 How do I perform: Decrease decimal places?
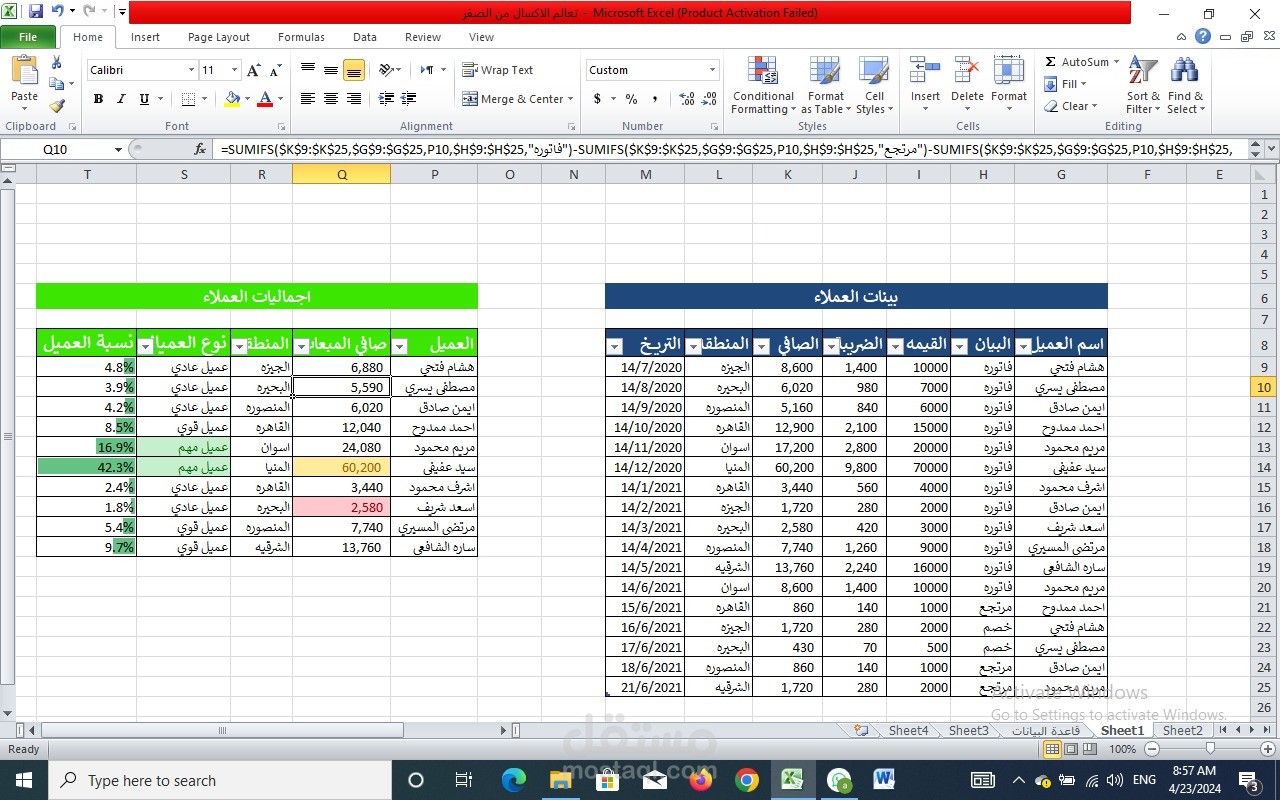tap(711, 99)
